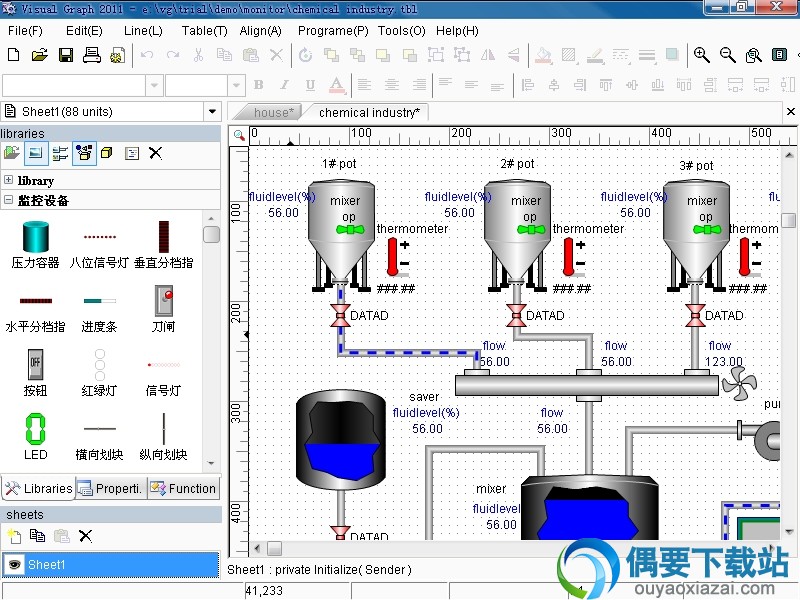Select the 按钮 OFF switch component
The height and width of the screenshot is (600, 800).
click(x=35, y=373)
